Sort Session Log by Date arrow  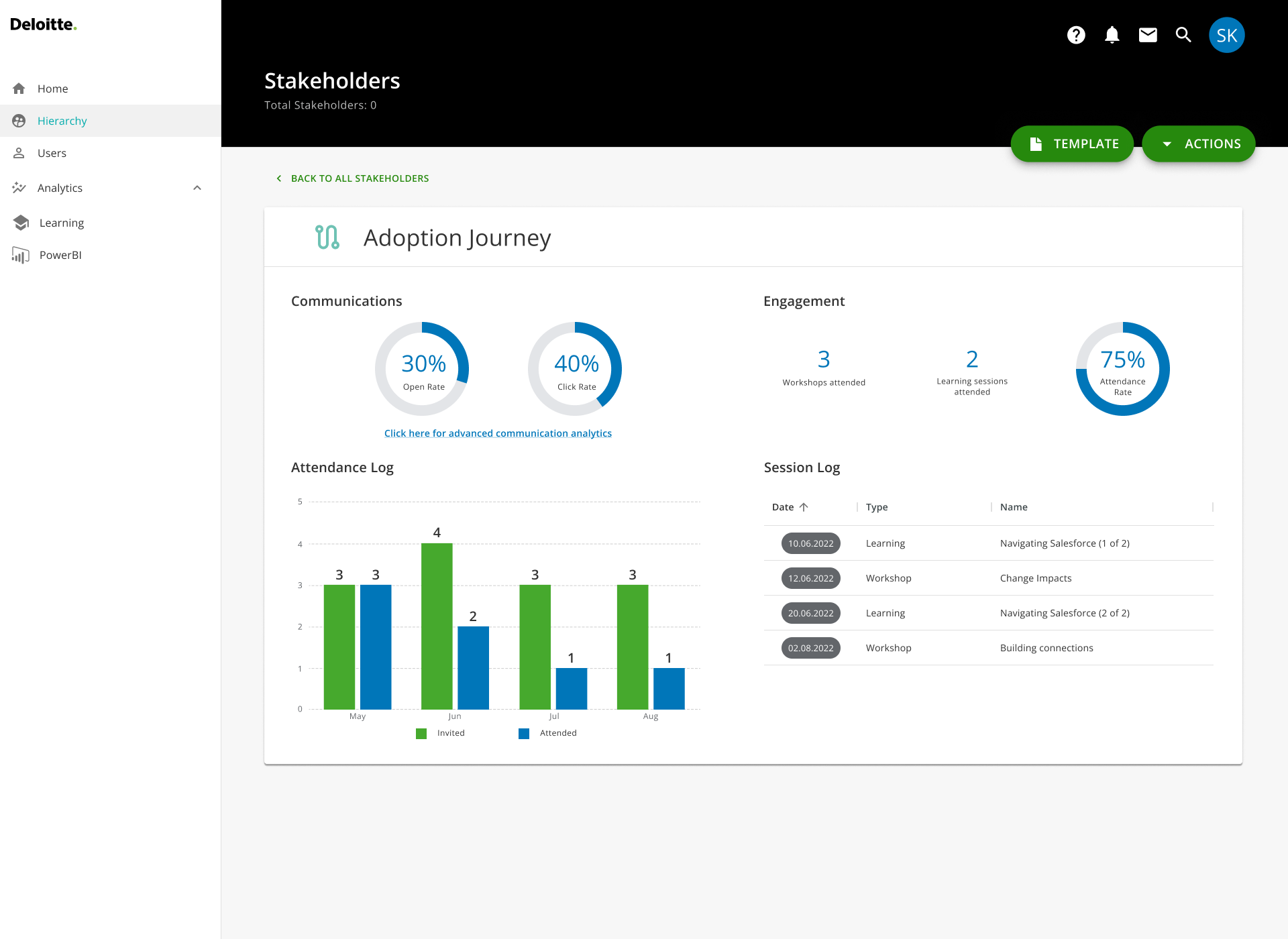pos(804,507)
